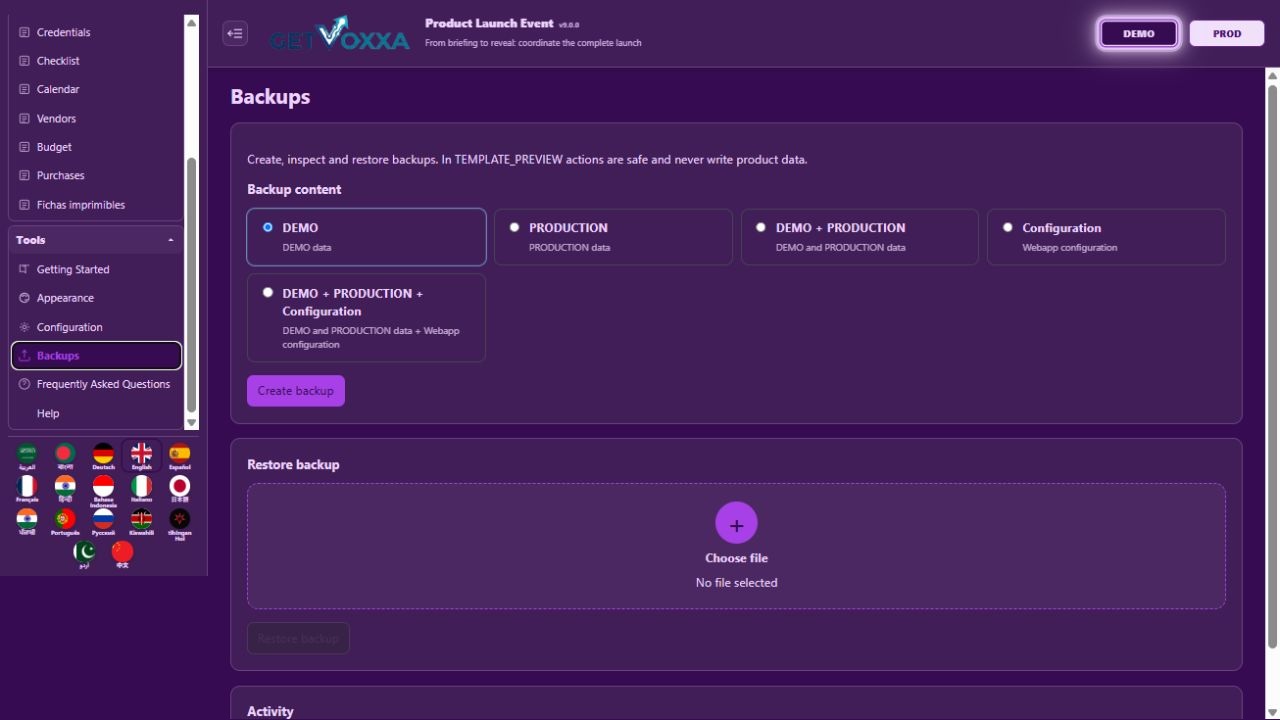This screenshot has height=720, width=1280.
Task: Click the GetVoxxa logo
Action: click(x=339, y=34)
